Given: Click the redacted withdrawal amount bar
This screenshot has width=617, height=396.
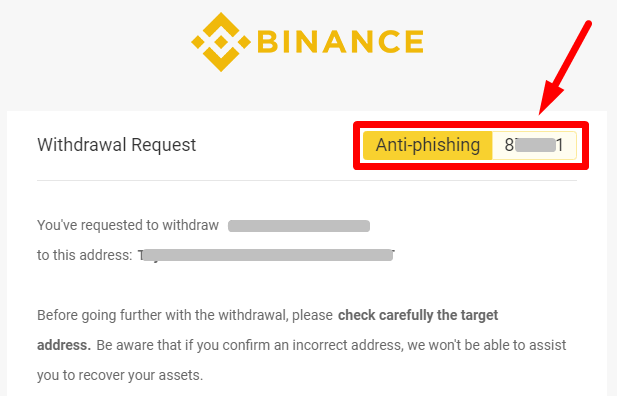Looking at the screenshot, I should [x=299, y=226].
